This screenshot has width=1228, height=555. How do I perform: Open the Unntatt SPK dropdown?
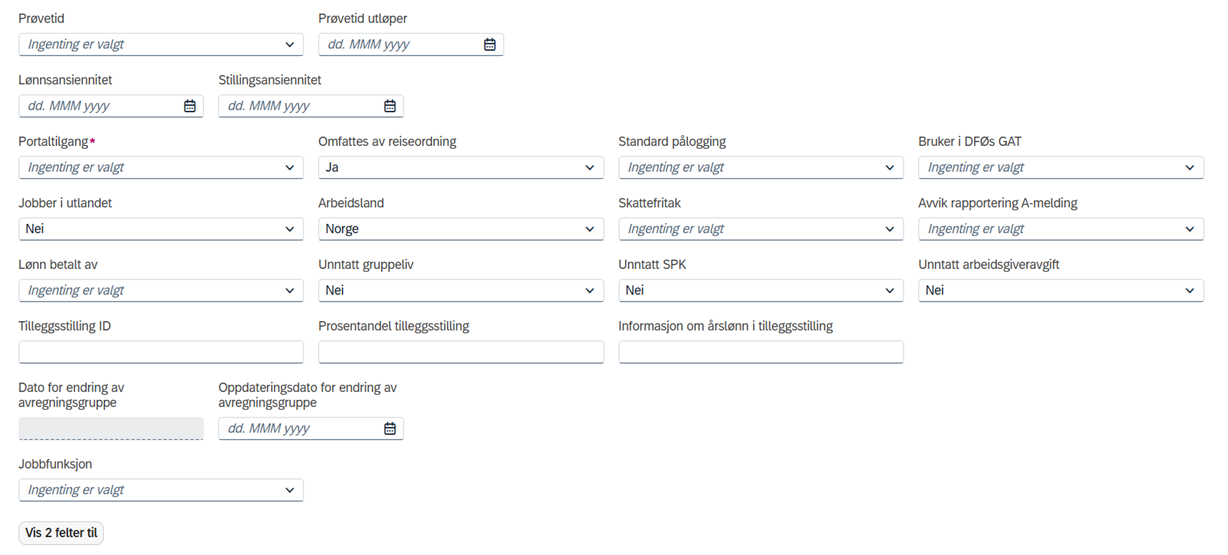coord(761,290)
